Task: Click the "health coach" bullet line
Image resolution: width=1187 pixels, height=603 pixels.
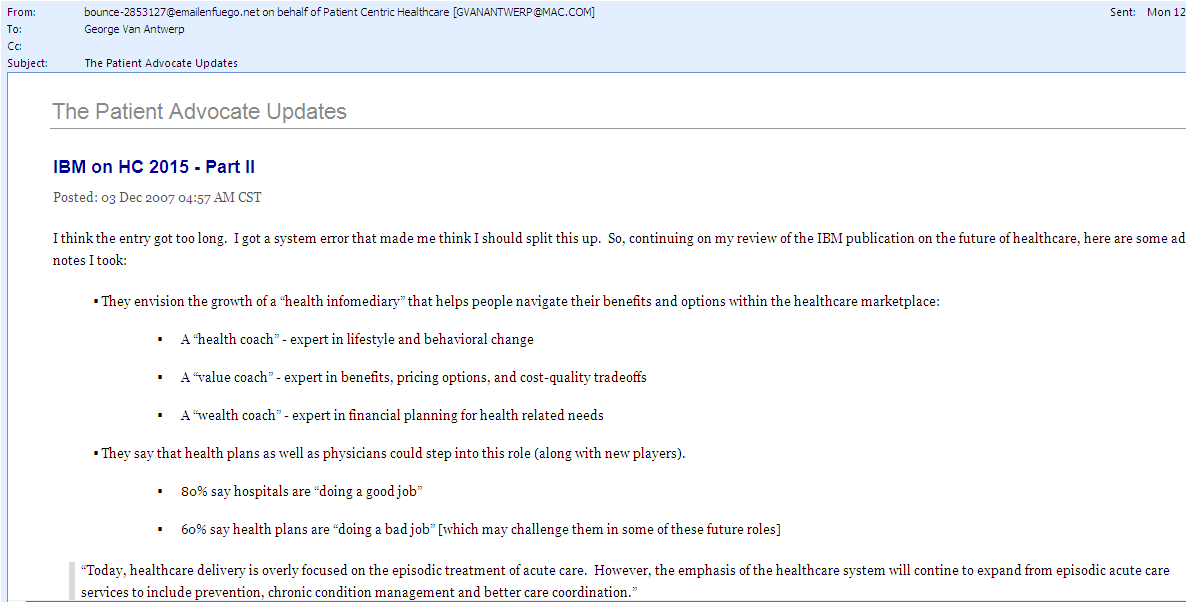Action: click(x=356, y=339)
